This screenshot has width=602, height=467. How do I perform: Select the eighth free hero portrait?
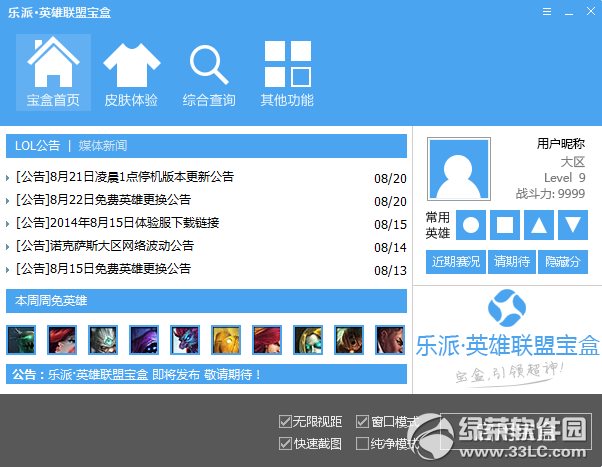[308, 340]
